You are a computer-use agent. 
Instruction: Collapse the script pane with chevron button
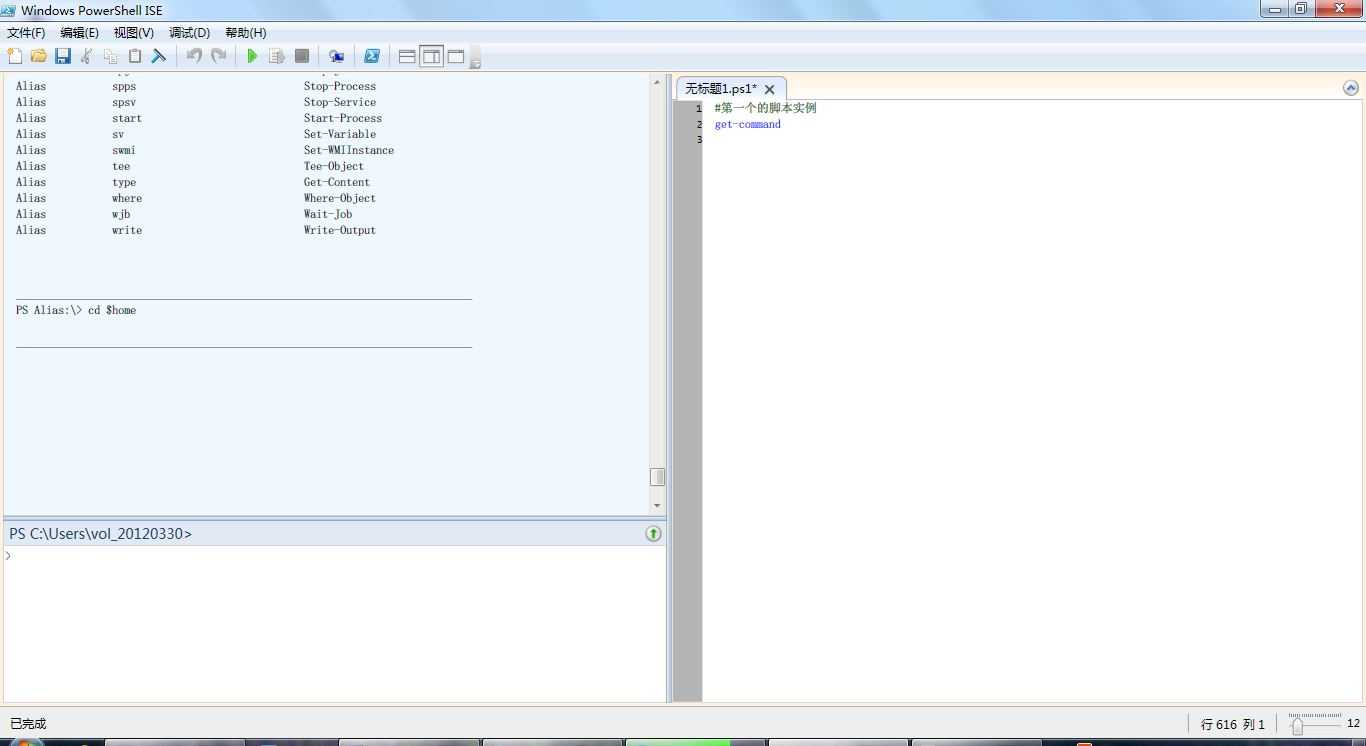pos(1351,88)
